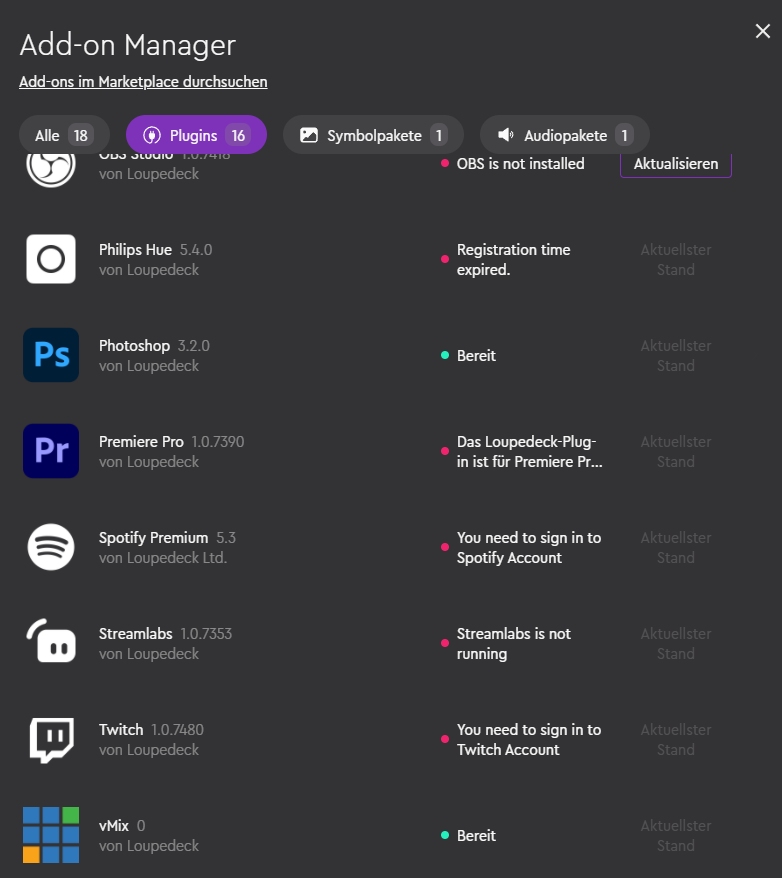Click the red status dot for Philips Hue
Viewport: 782px width, 878px height.
coord(445,259)
